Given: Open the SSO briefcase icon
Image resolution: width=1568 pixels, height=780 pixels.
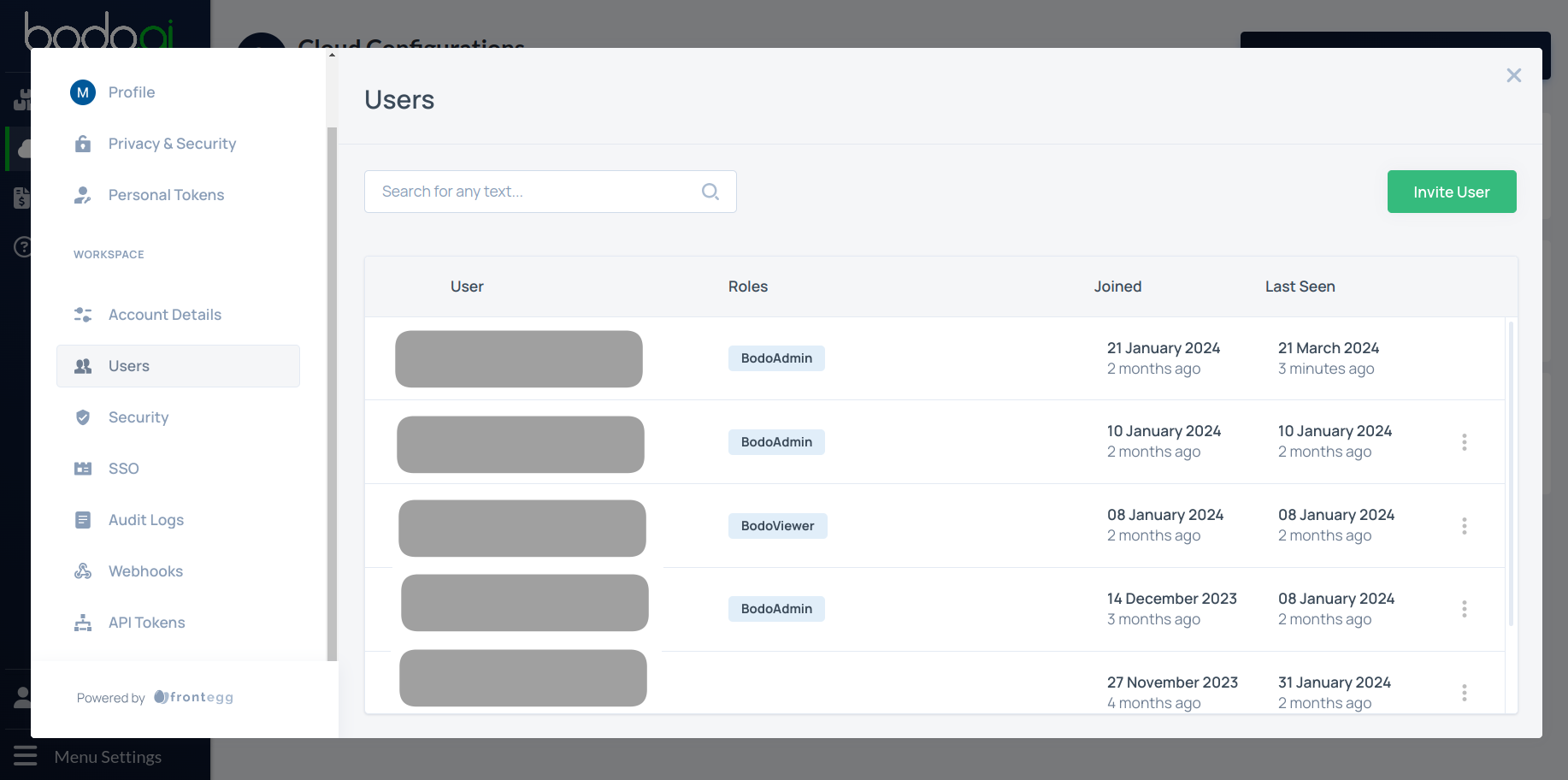Looking at the screenshot, I should click(x=82, y=468).
